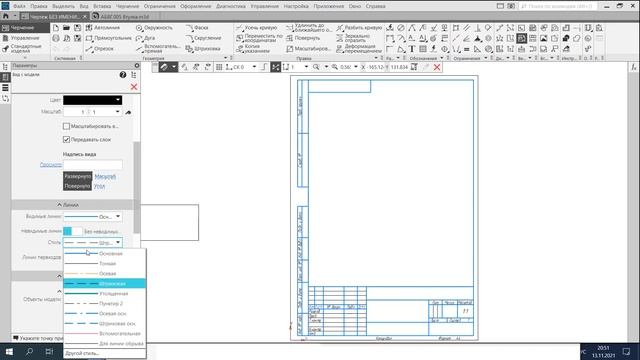
Task: Toggle Невидимые линии switch
Action: point(73,231)
